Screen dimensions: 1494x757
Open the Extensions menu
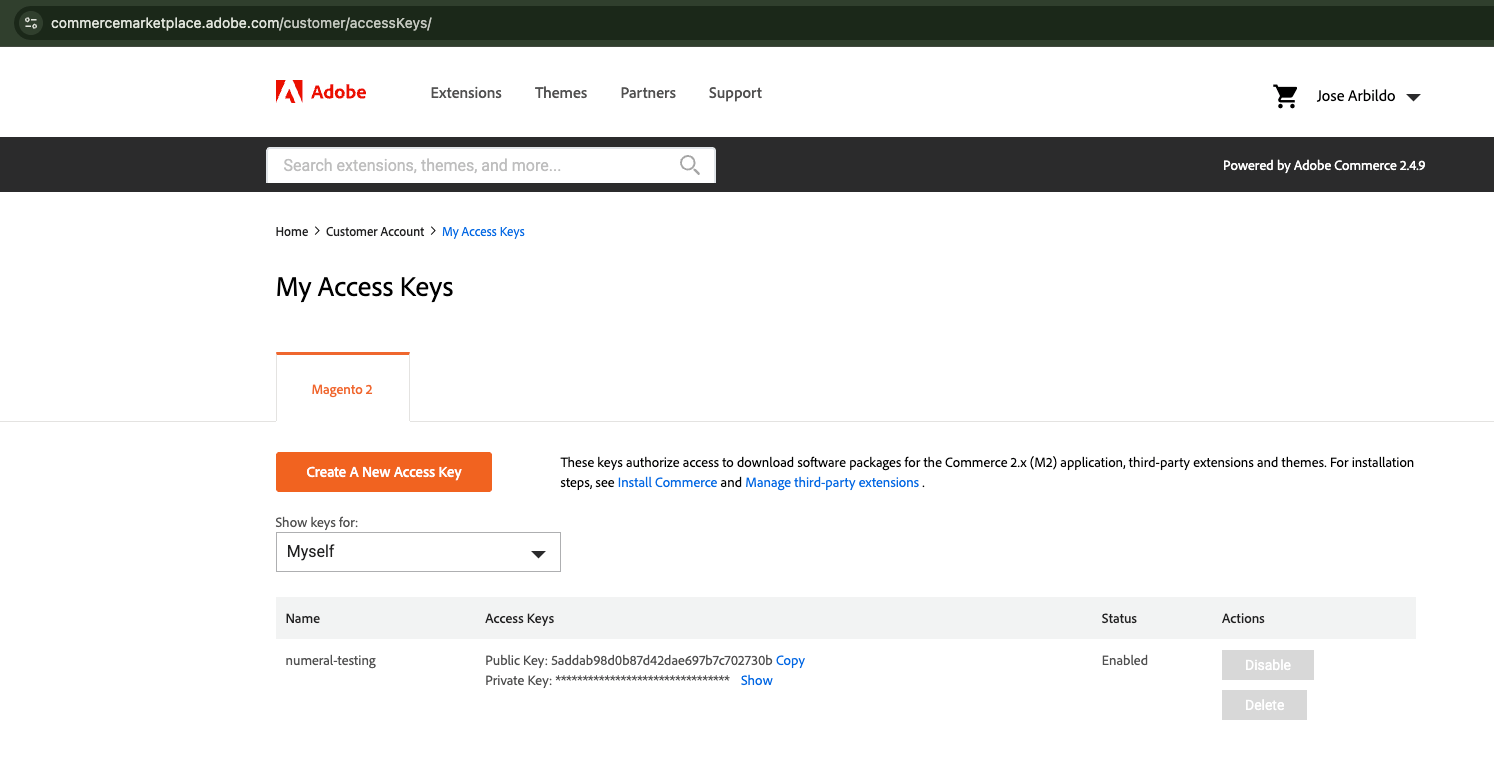point(466,93)
